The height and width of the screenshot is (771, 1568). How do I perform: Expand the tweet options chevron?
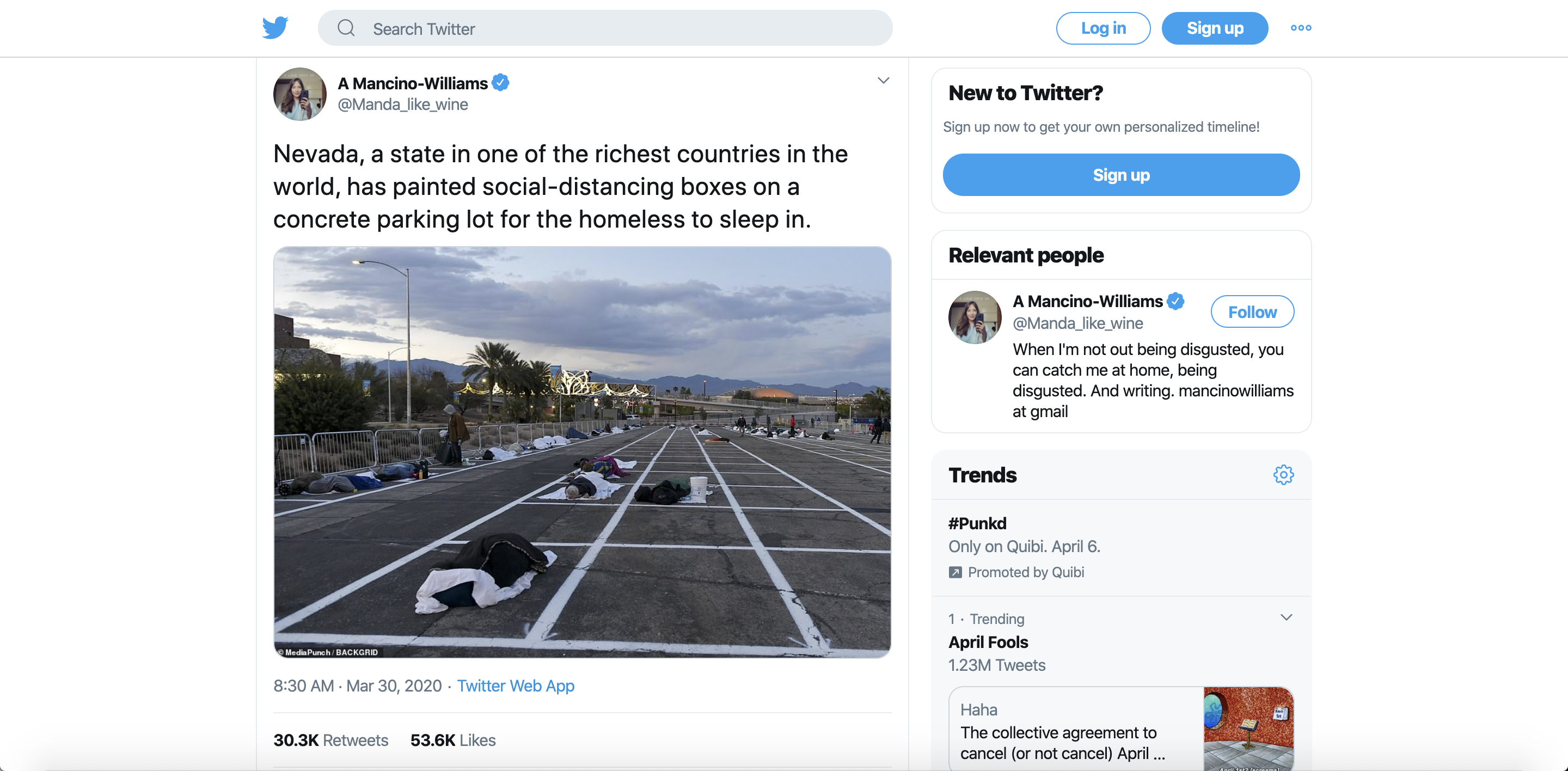[883, 81]
